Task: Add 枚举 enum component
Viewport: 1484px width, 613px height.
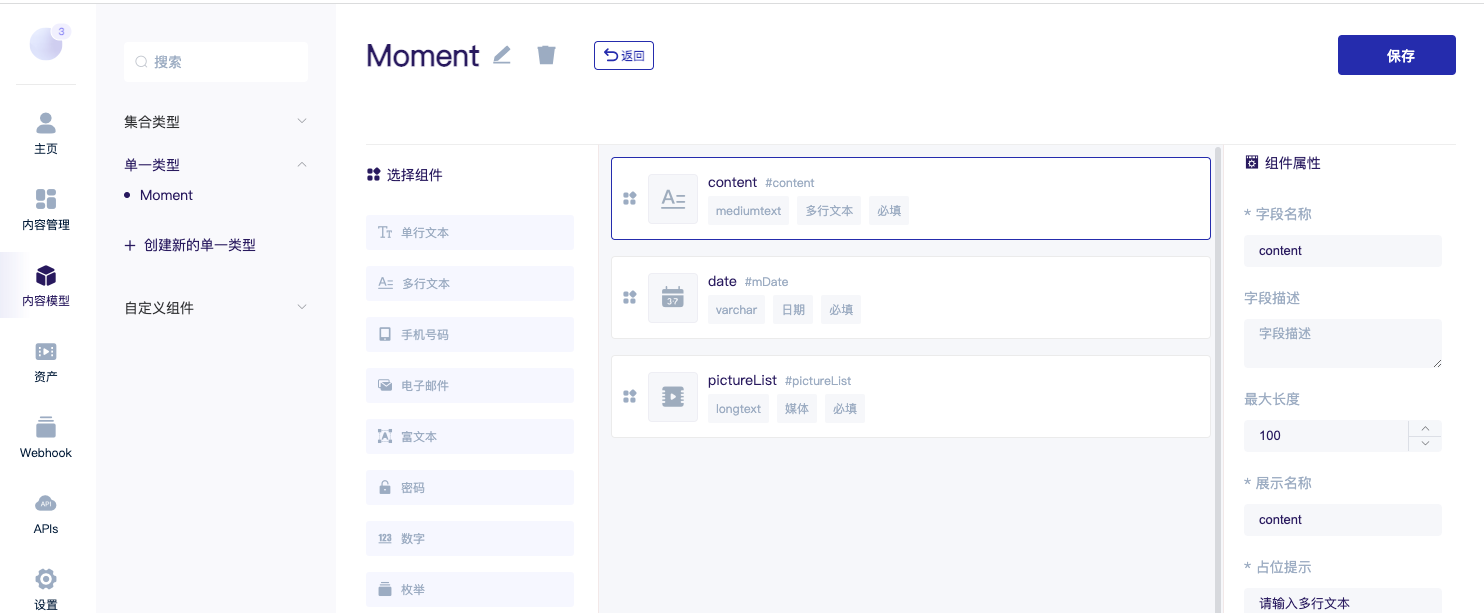Action: [470, 589]
